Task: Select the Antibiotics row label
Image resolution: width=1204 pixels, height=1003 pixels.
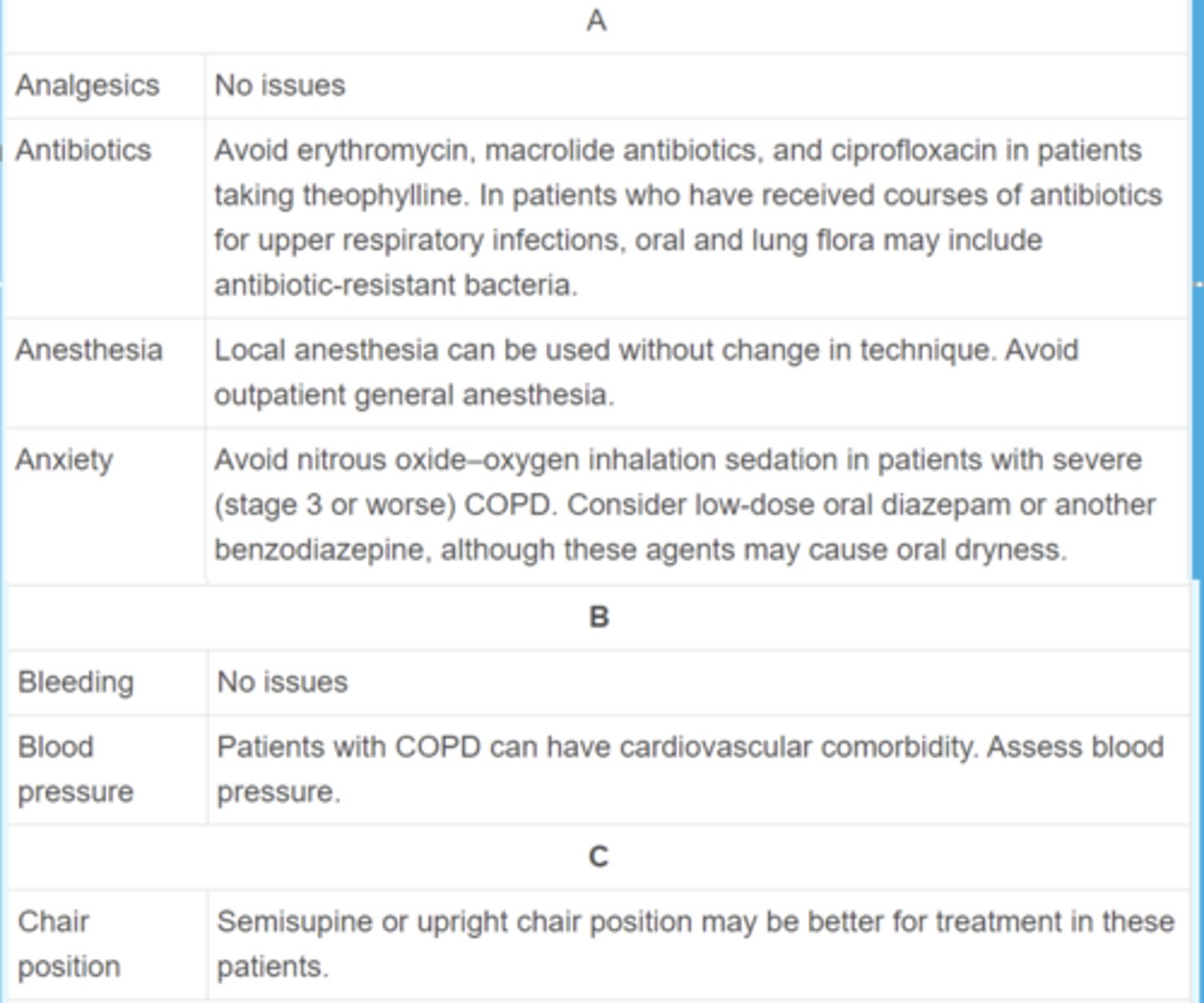Action: coord(84,150)
